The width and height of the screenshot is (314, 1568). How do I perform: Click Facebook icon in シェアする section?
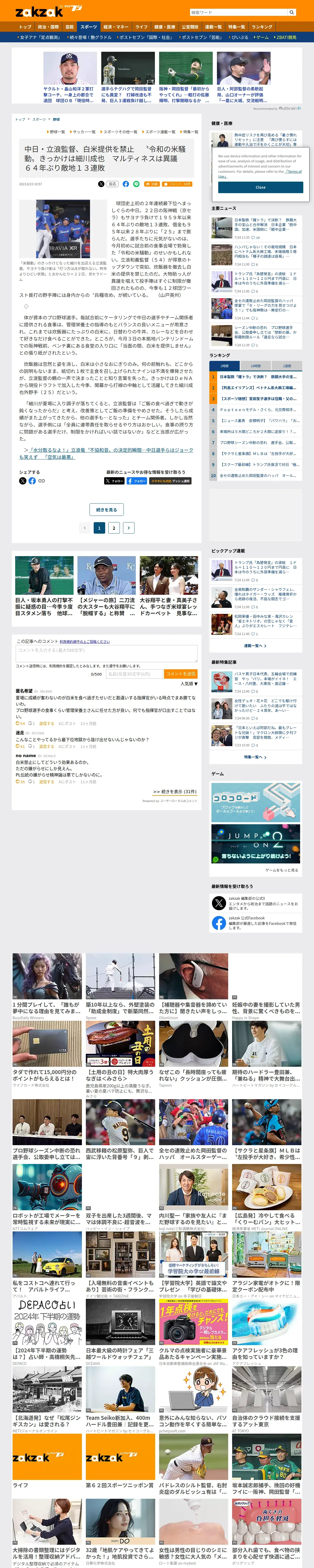point(32,481)
